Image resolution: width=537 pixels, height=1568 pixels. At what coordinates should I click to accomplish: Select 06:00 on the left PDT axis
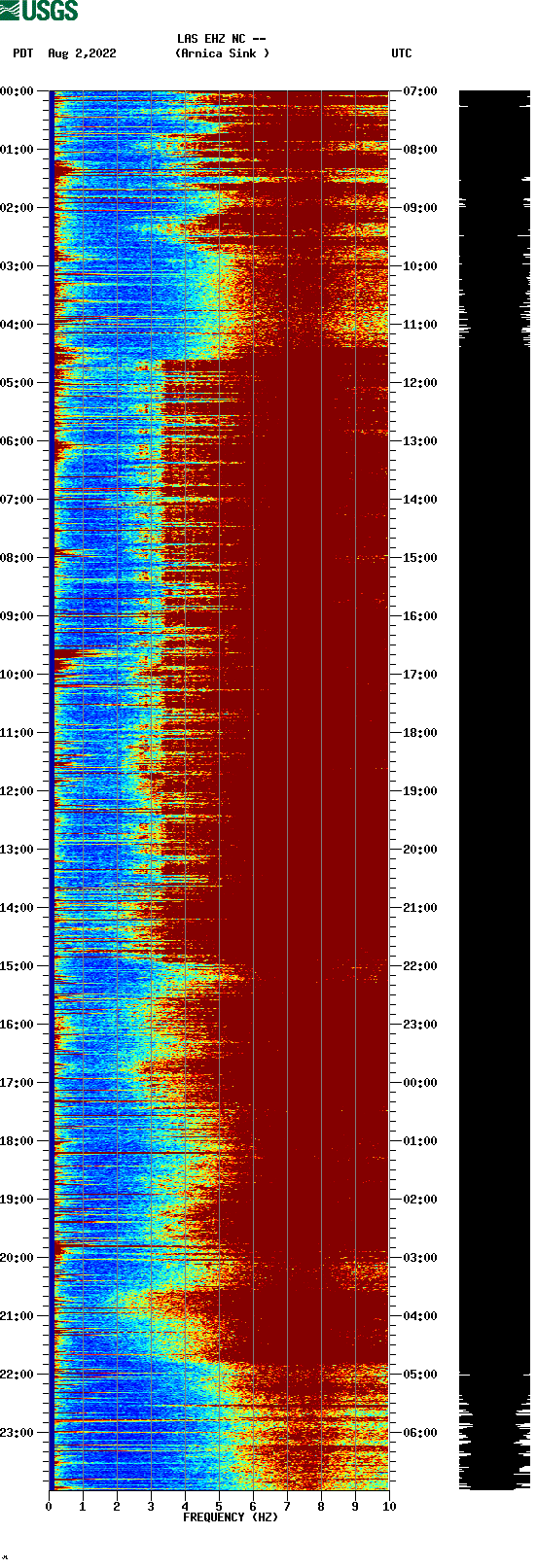pos(18,441)
